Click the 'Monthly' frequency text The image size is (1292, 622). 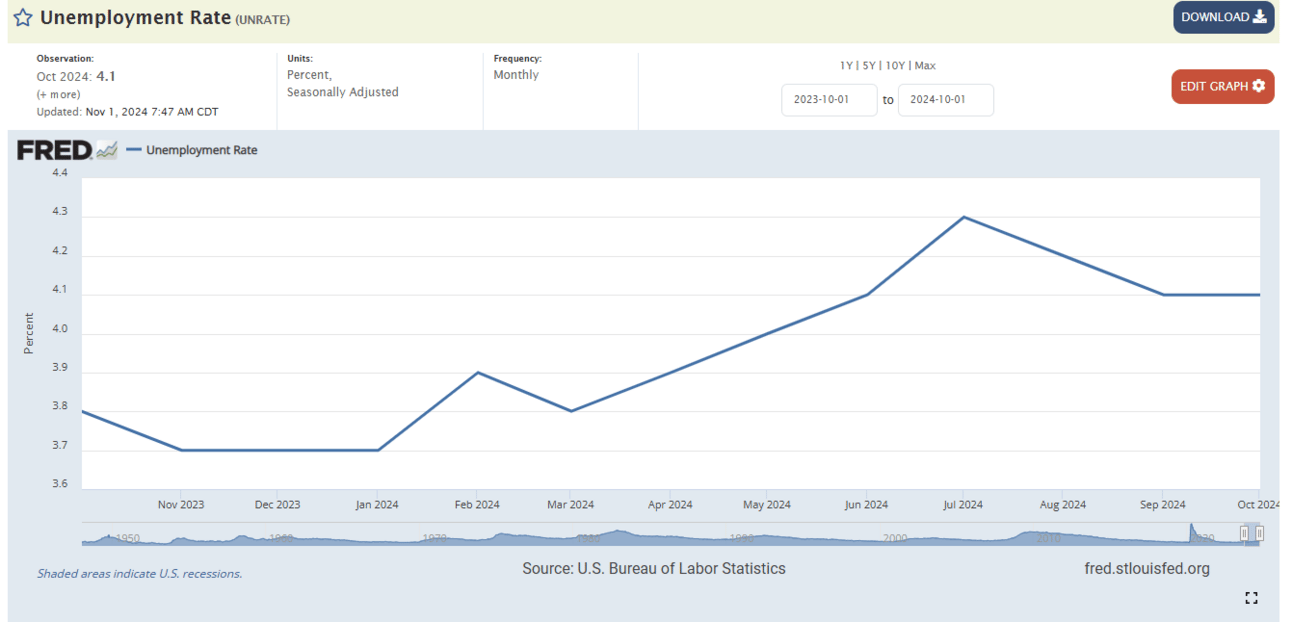(516, 75)
